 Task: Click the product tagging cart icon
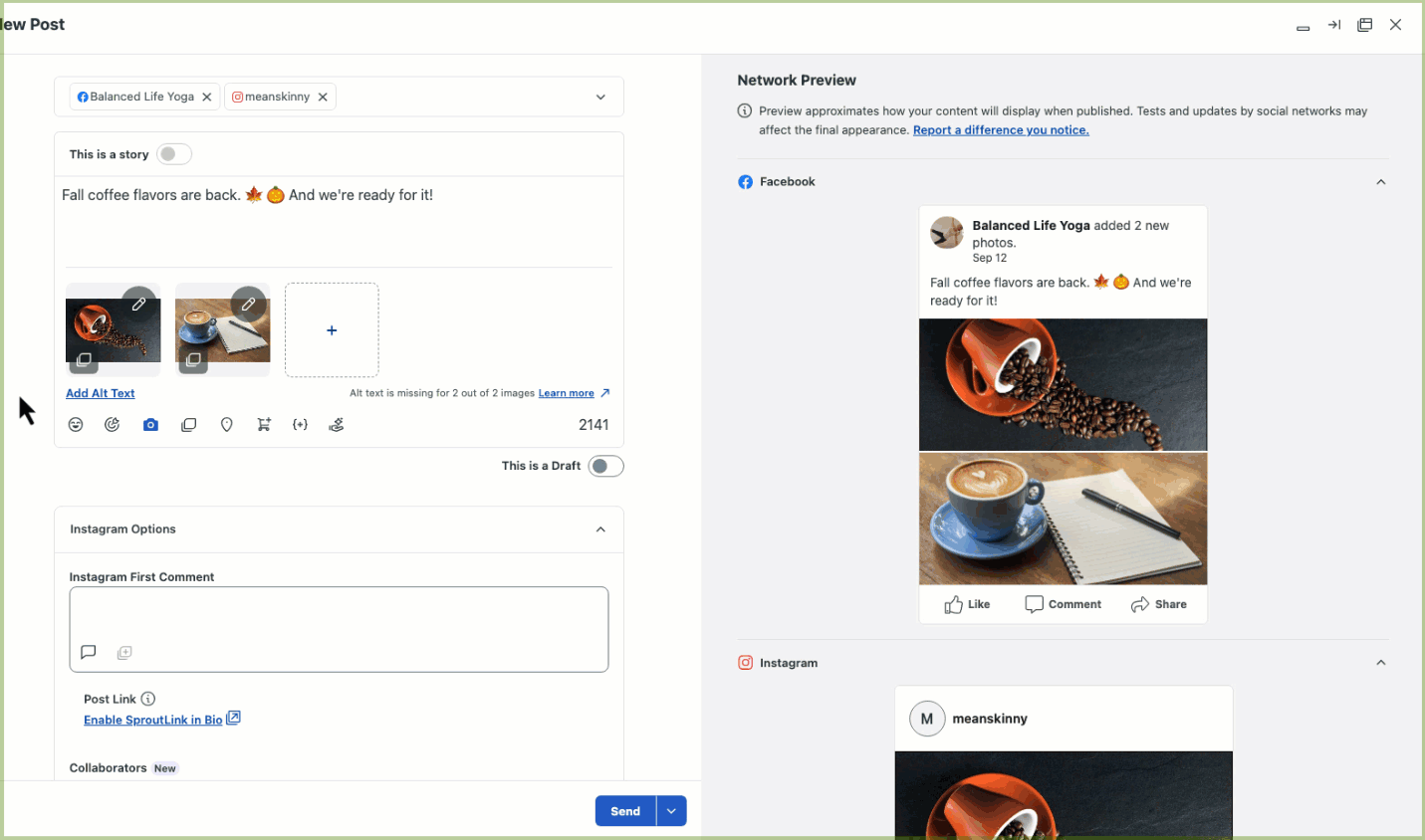pyautogui.click(x=264, y=425)
